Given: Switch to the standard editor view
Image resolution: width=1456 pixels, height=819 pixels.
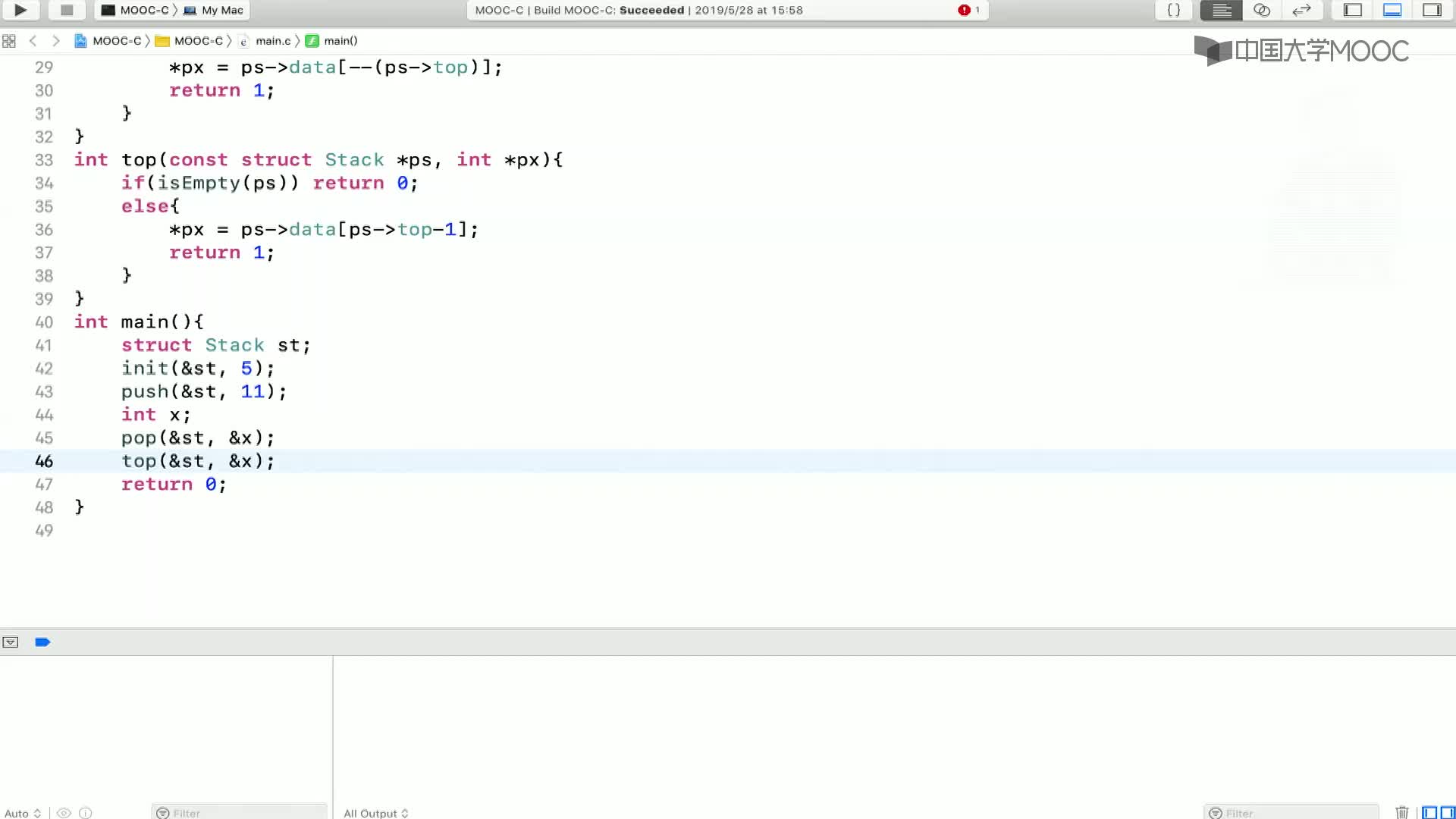Looking at the screenshot, I should click(x=1221, y=10).
